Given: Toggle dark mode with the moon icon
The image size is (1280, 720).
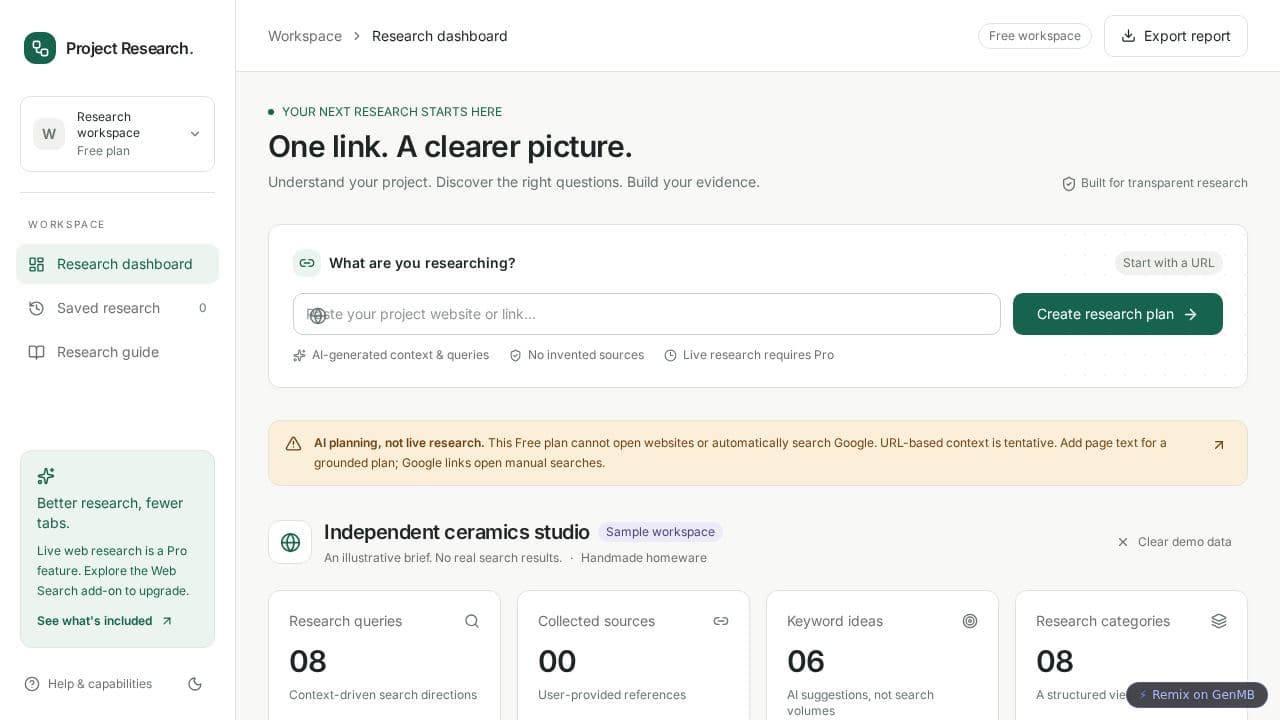Looking at the screenshot, I should [x=195, y=684].
